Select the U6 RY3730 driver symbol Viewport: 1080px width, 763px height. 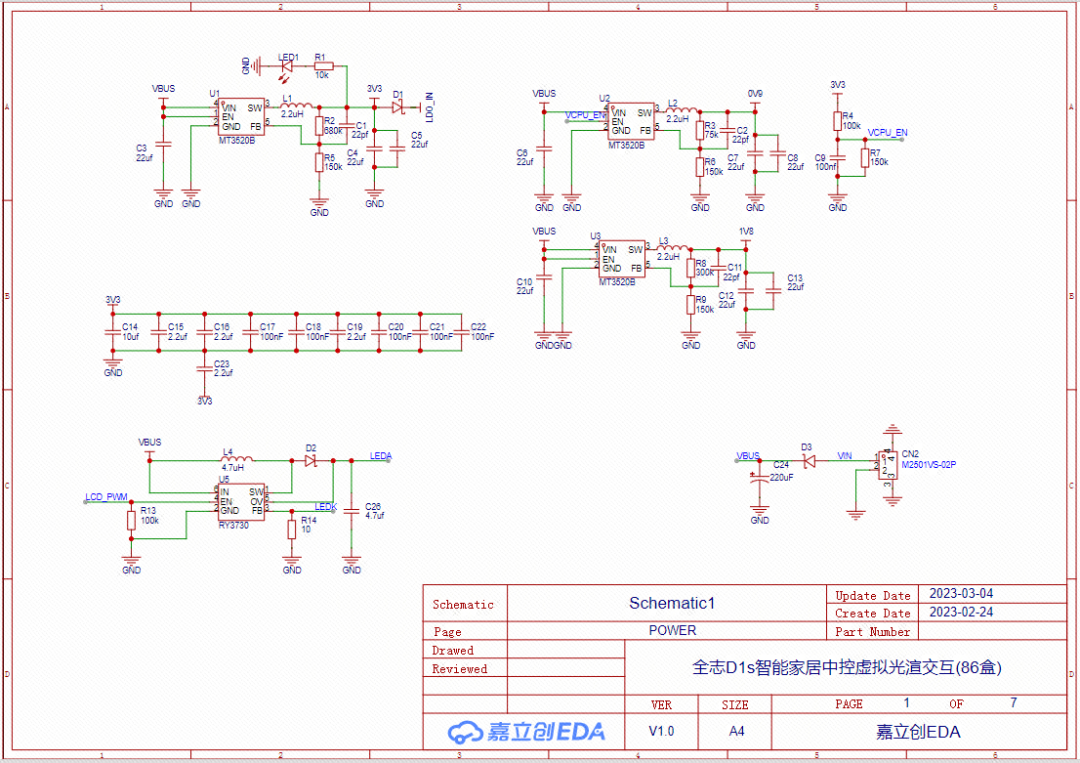tap(240, 502)
